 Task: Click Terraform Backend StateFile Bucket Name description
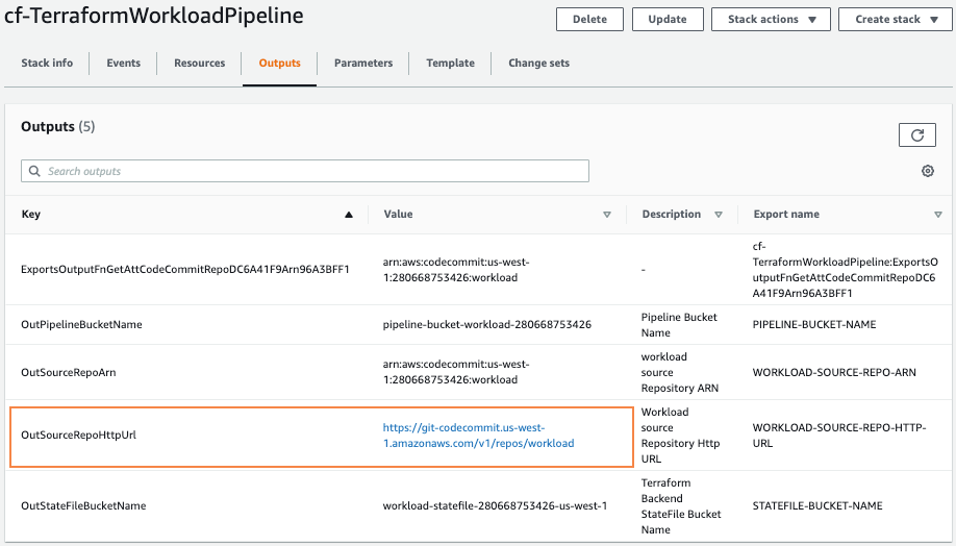click(681, 506)
